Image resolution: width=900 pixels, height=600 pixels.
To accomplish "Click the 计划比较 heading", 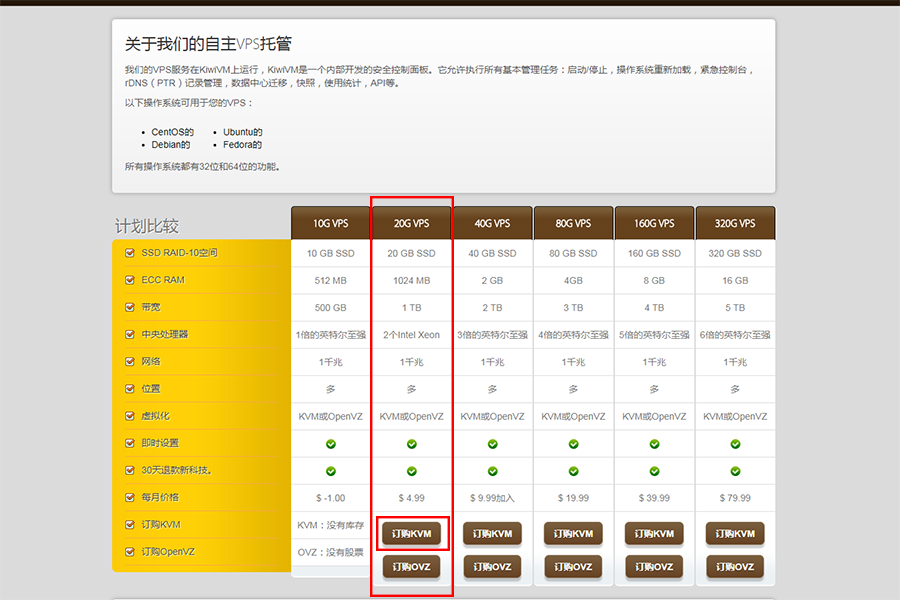I will point(147,226).
